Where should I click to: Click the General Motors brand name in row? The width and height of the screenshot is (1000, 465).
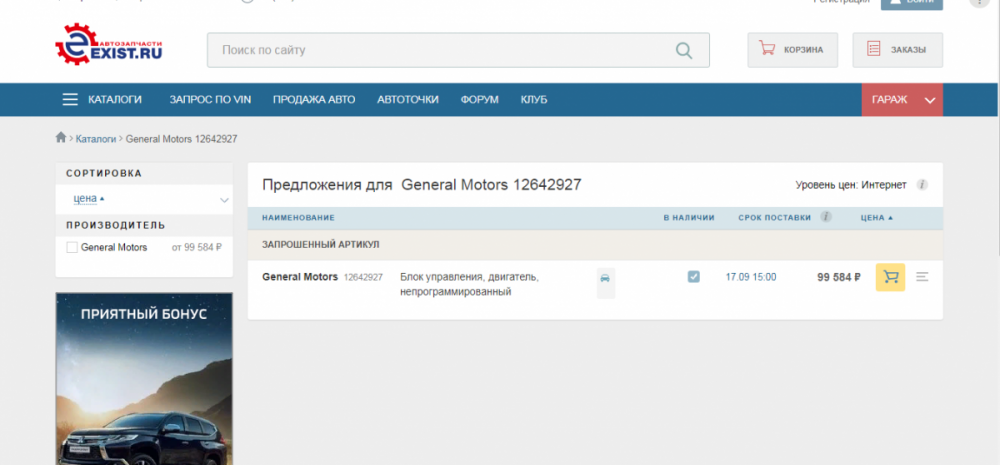[300, 277]
